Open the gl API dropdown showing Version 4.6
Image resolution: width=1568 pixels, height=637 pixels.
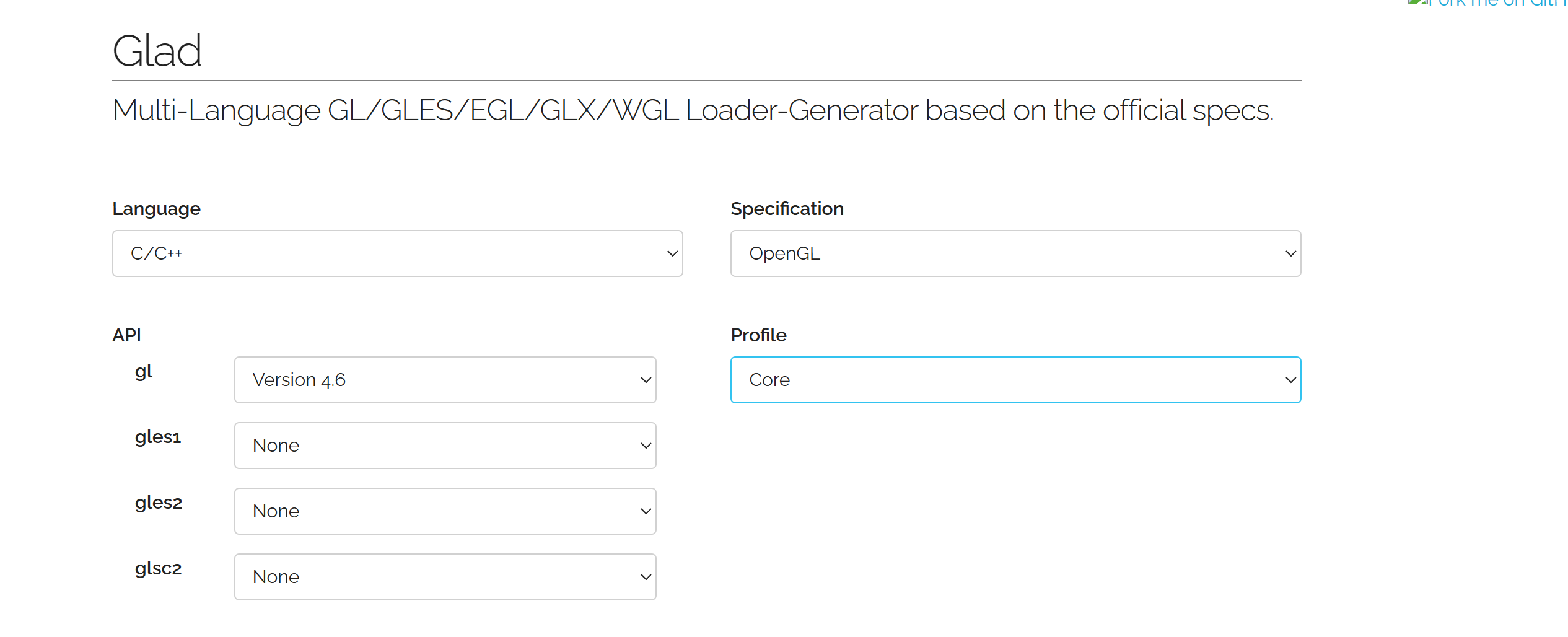pyautogui.click(x=445, y=380)
